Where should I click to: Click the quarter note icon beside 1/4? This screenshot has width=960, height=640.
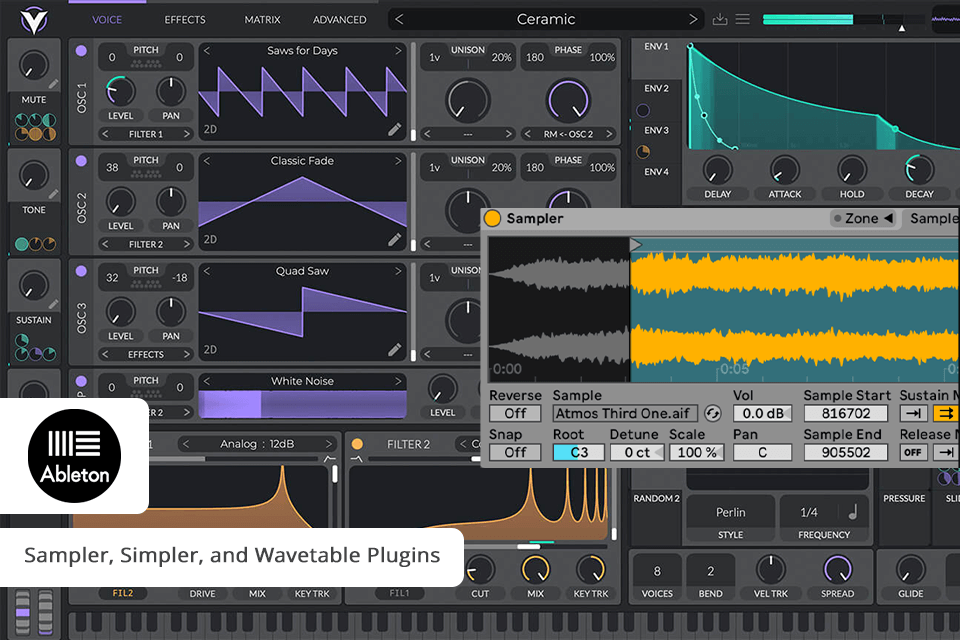tap(853, 511)
